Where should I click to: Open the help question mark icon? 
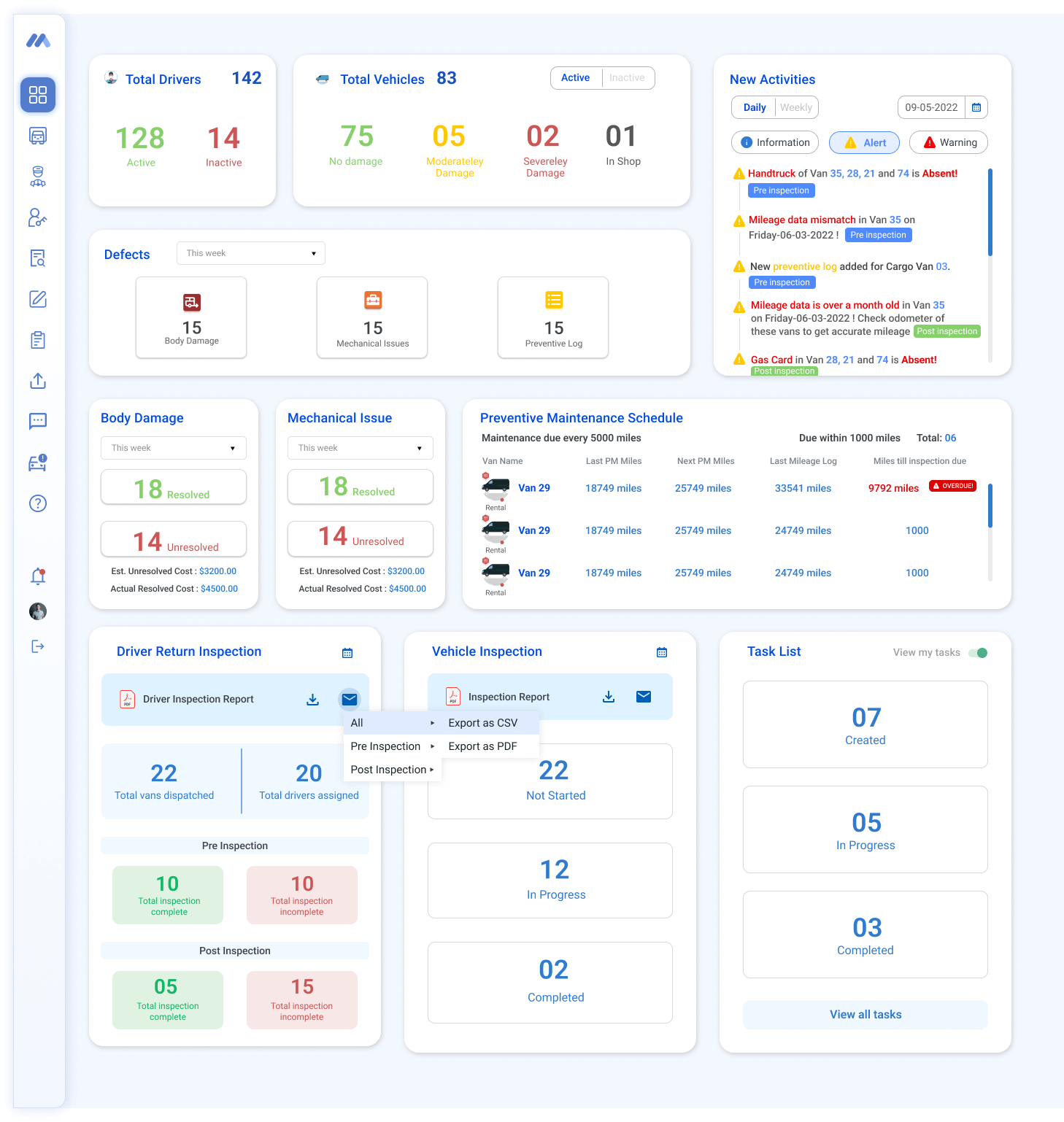tap(38, 503)
